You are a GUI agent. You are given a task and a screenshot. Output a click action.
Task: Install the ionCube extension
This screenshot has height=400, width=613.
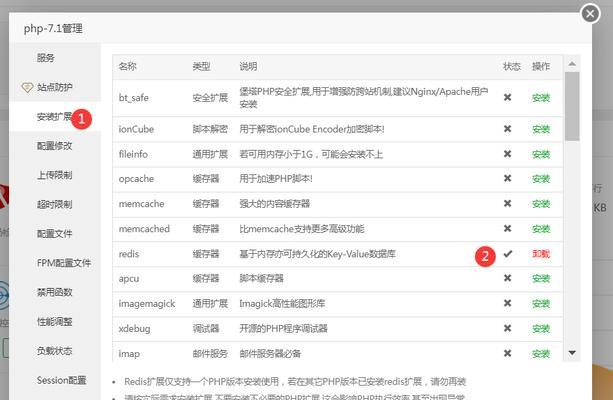[x=541, y=129]
